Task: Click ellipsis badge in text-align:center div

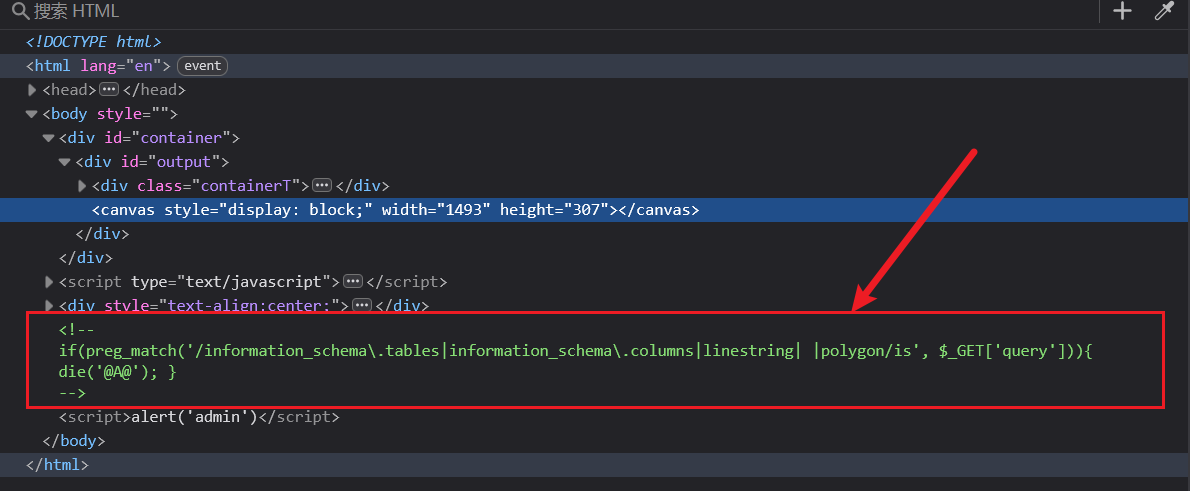Action: (362, 306)
